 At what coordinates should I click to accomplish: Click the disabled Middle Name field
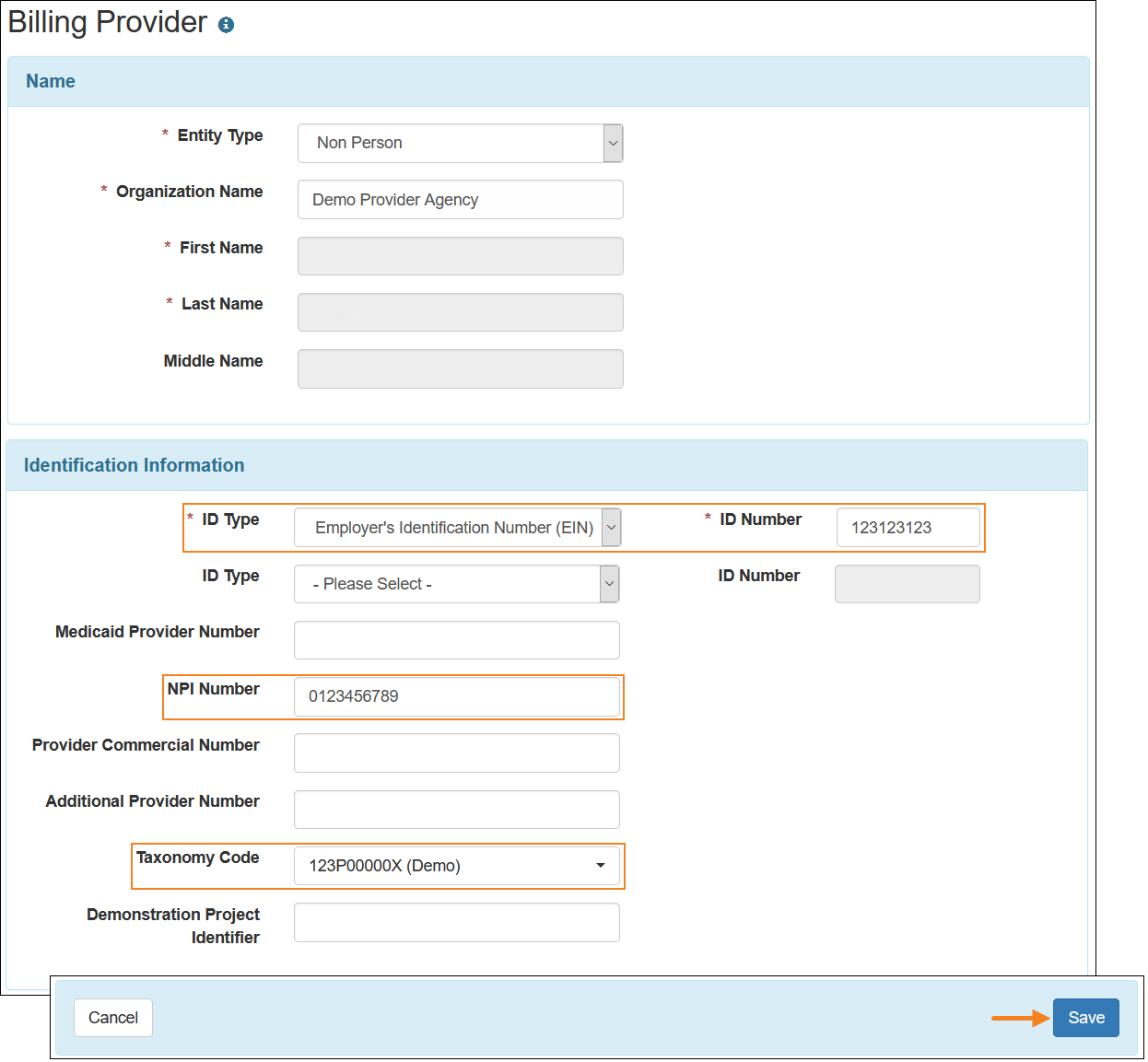click(x=459, y=368)
